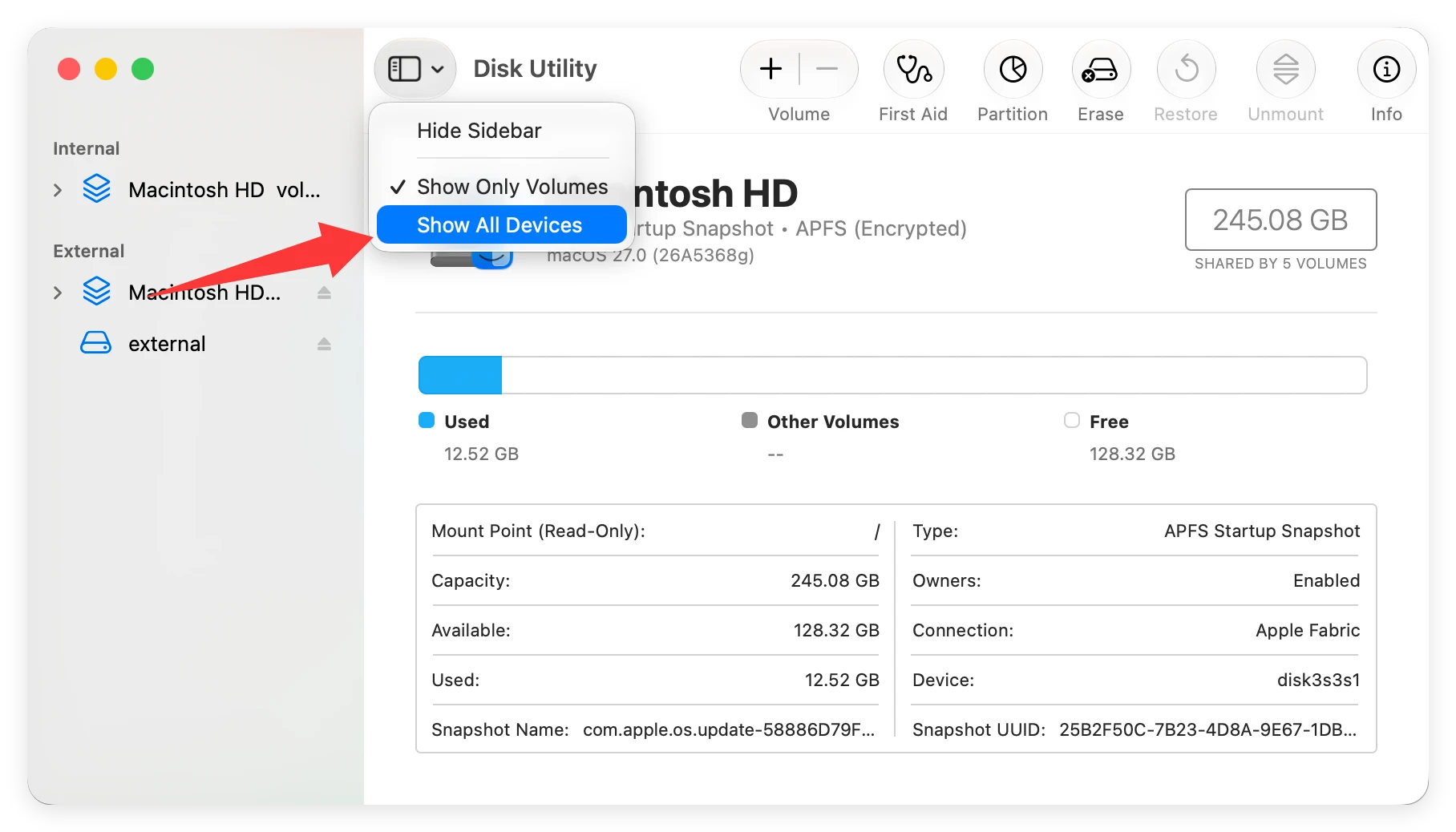Eject the 'external' disk
Image resolution: width=1456 pixels, height=832 pixels.
[x=324, y=344]
